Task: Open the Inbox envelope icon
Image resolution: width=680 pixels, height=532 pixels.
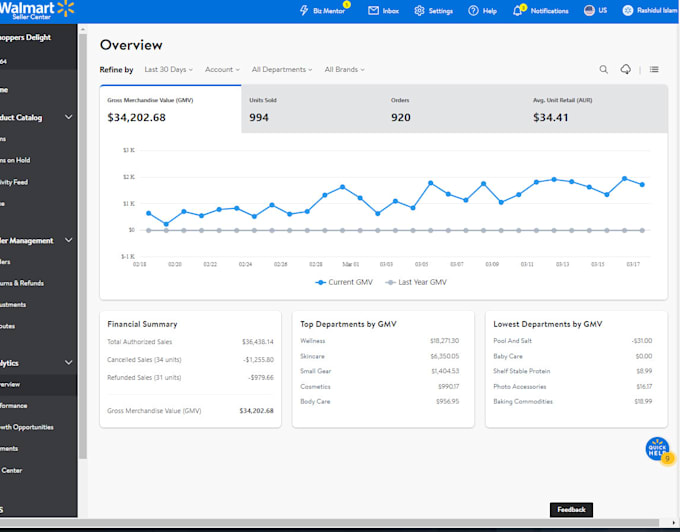Action: tap(373, 10)
